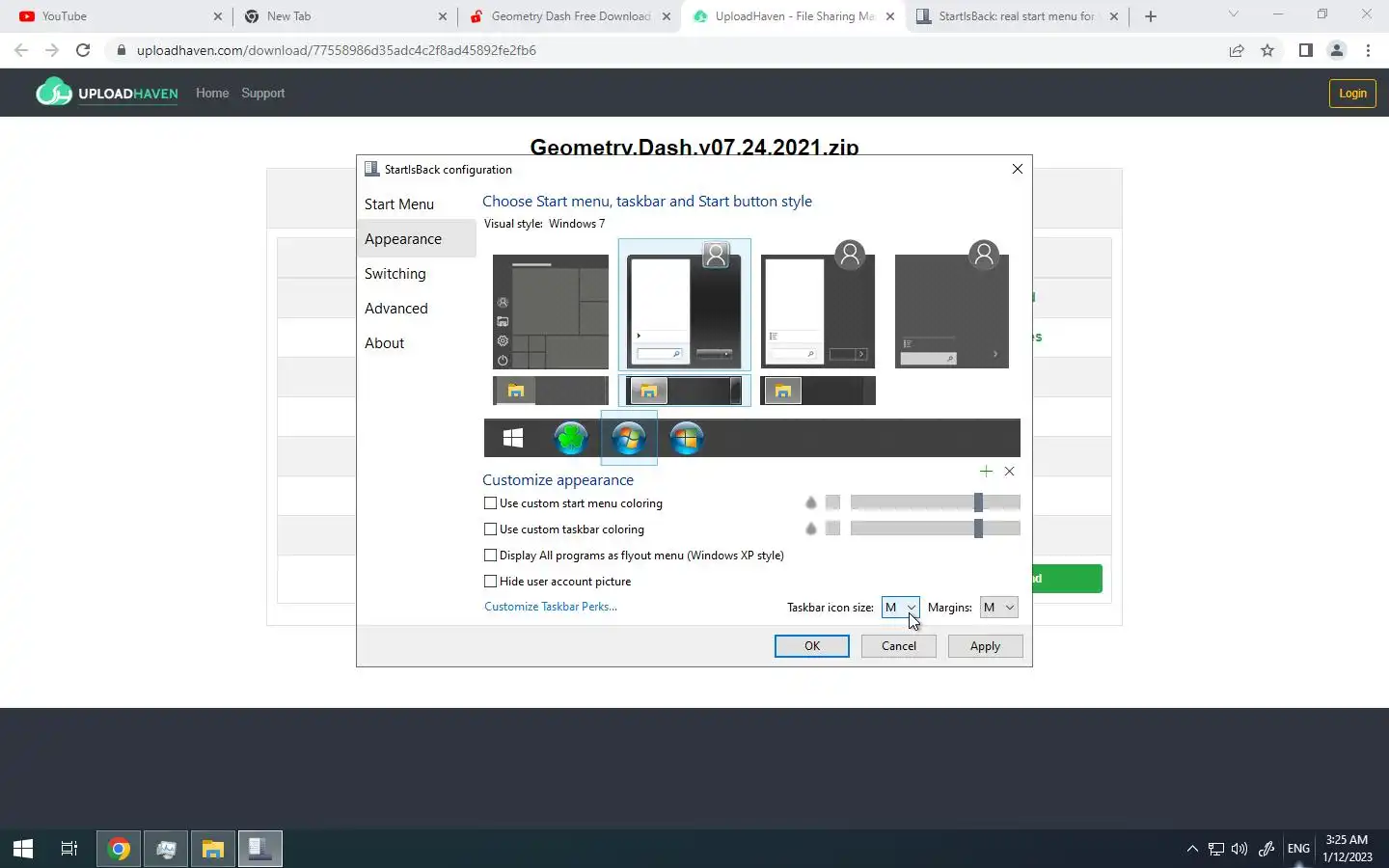Go back in browser history

[x=21, y=50]
